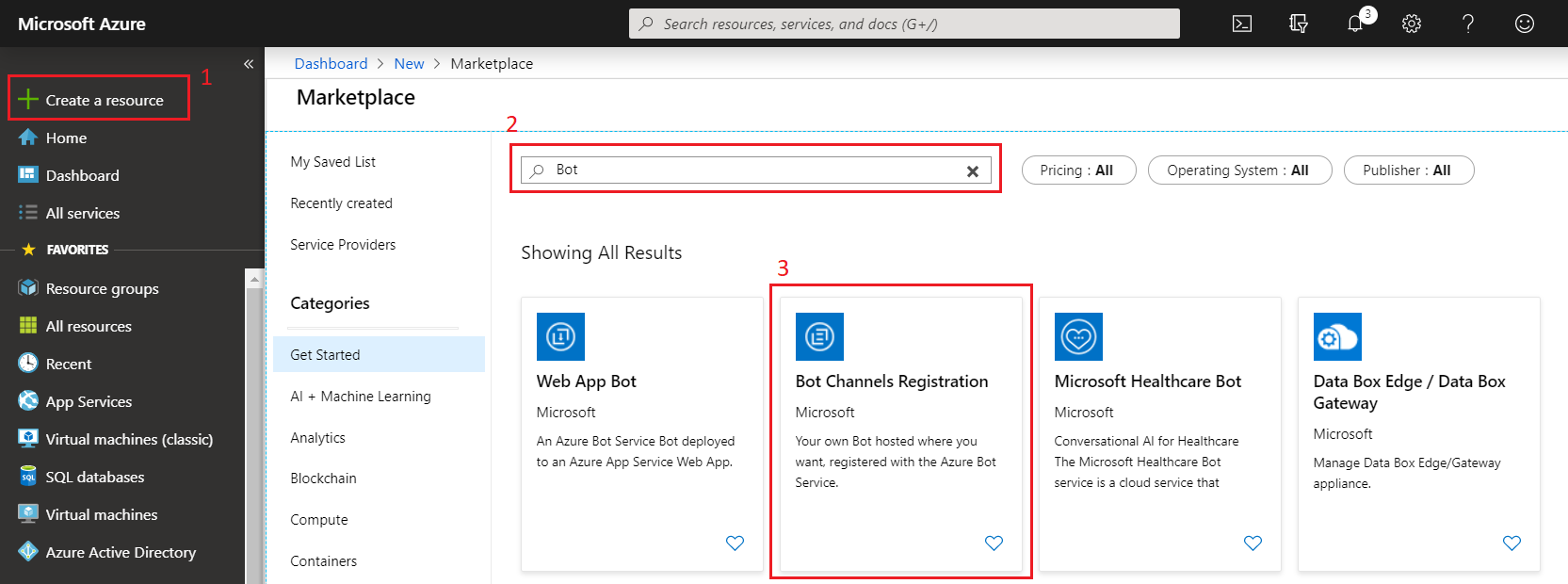This screenshot has width=1568, height=584.
Task: Open Cloud Shell from the top bar
Action: [x=1242, y=24]
